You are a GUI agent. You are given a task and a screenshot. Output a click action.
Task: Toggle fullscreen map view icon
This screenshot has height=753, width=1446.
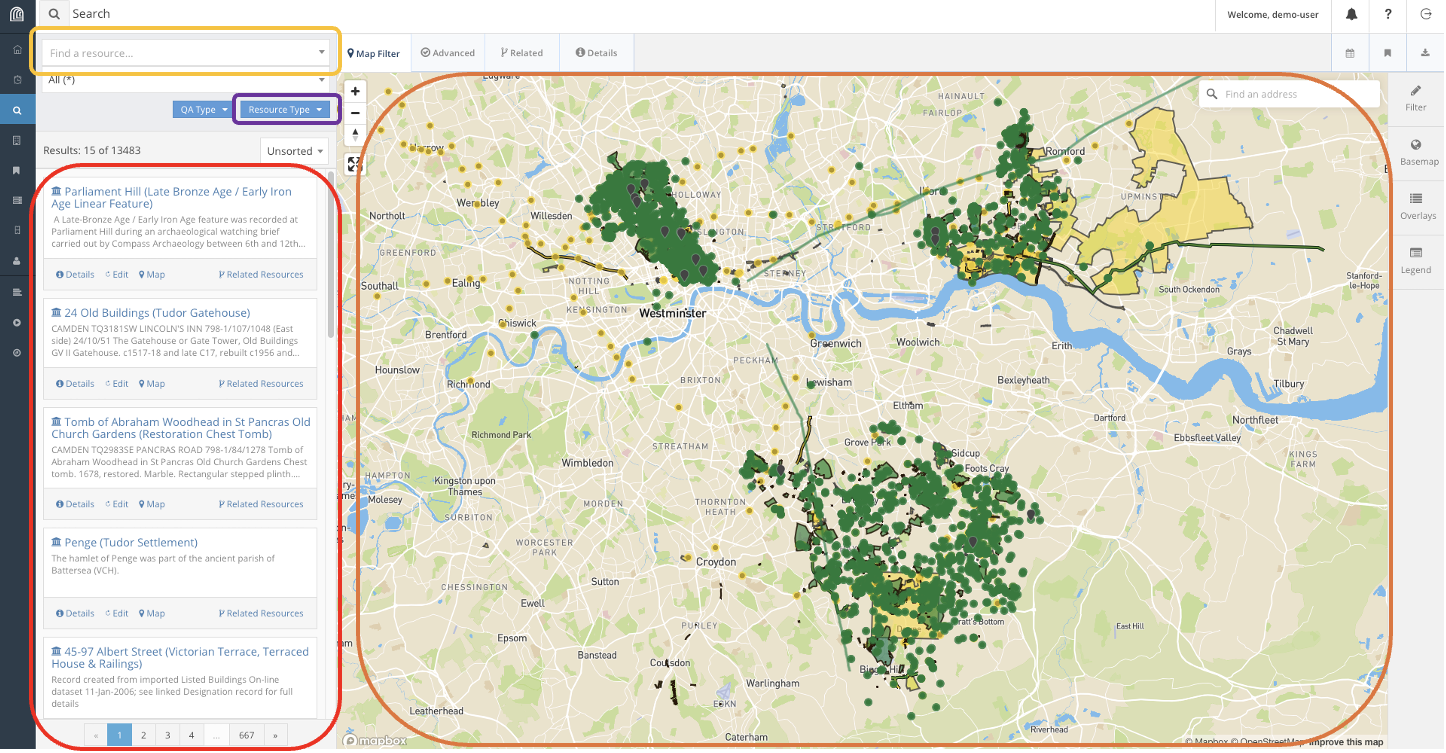tap(355, 164)
